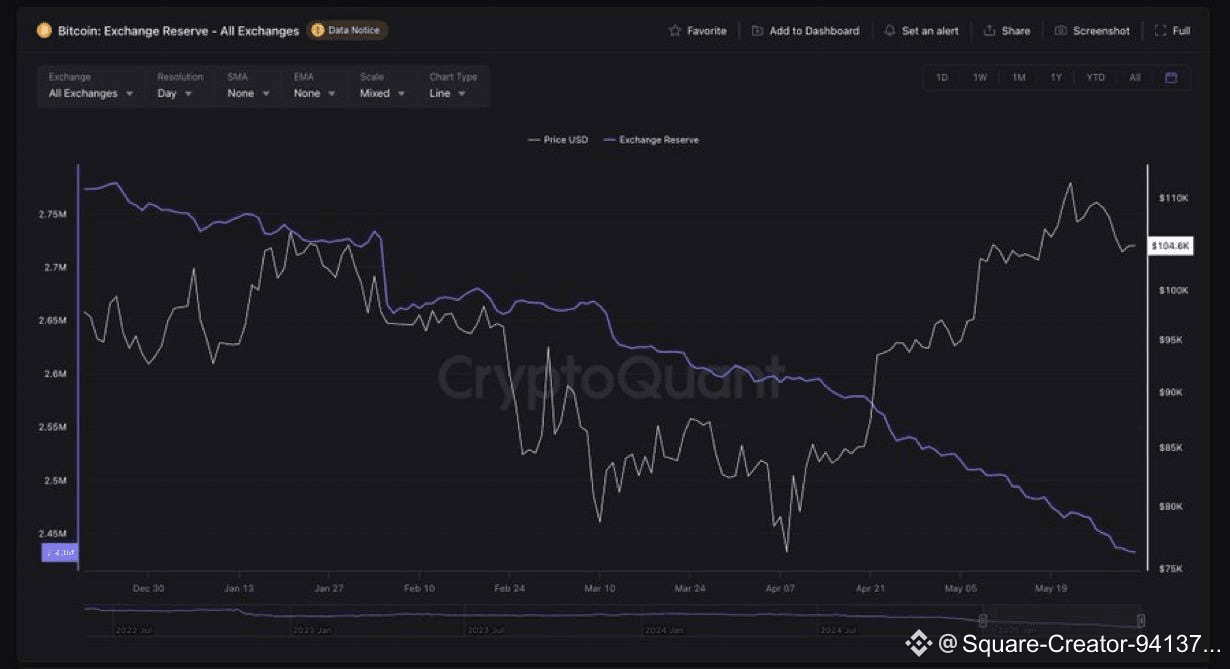Click the Full screen expand icon
This screenshot has height=669, width=1230.
(1160, 31)
